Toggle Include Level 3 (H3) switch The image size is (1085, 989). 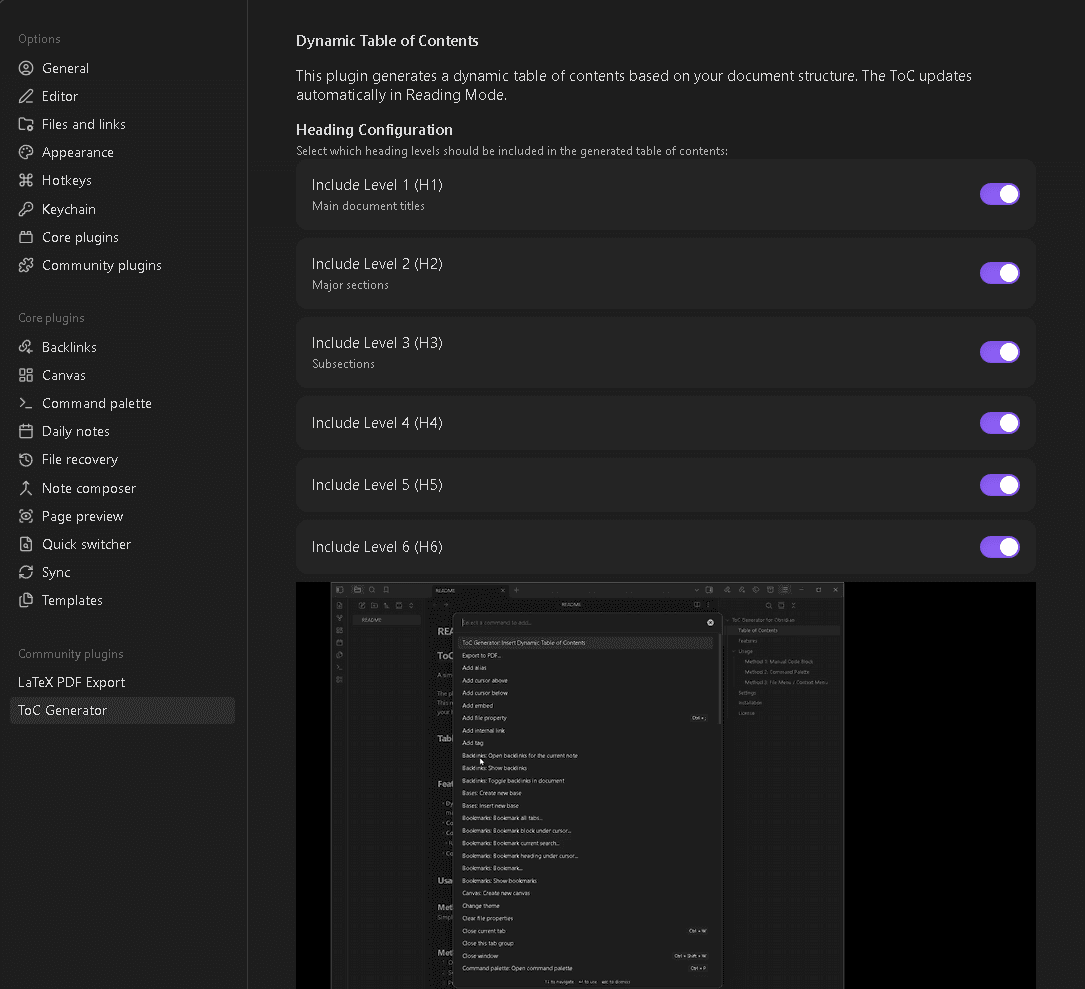click(x=999, y=352)
